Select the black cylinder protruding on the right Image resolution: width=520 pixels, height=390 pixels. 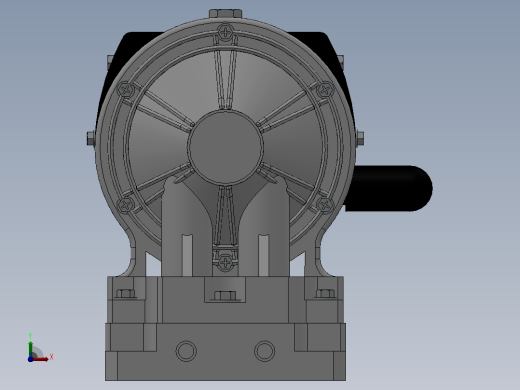pyautogui.click(x=389, y=188)
